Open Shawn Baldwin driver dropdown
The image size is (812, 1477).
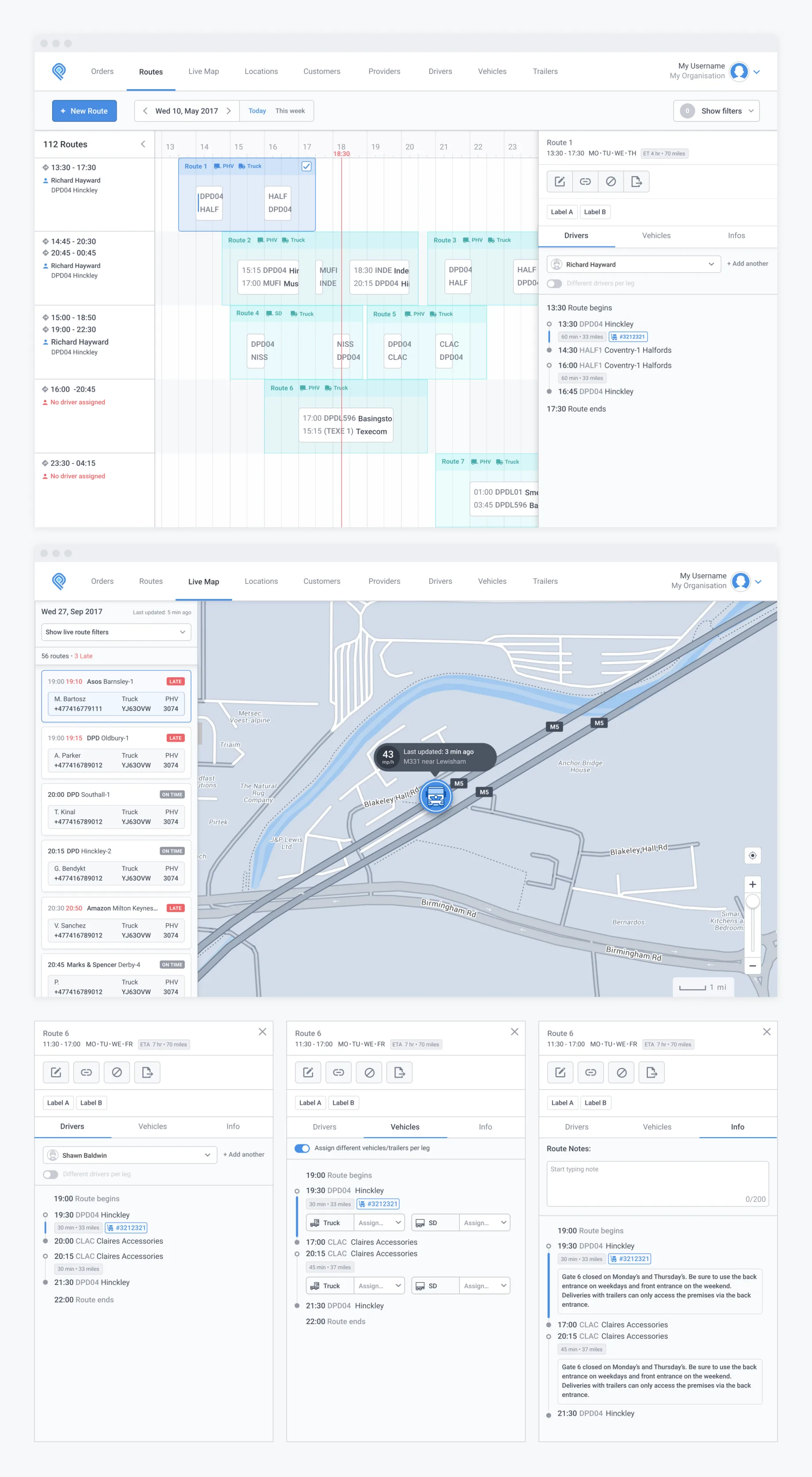pyautogui.click(x=130, y=1155)
